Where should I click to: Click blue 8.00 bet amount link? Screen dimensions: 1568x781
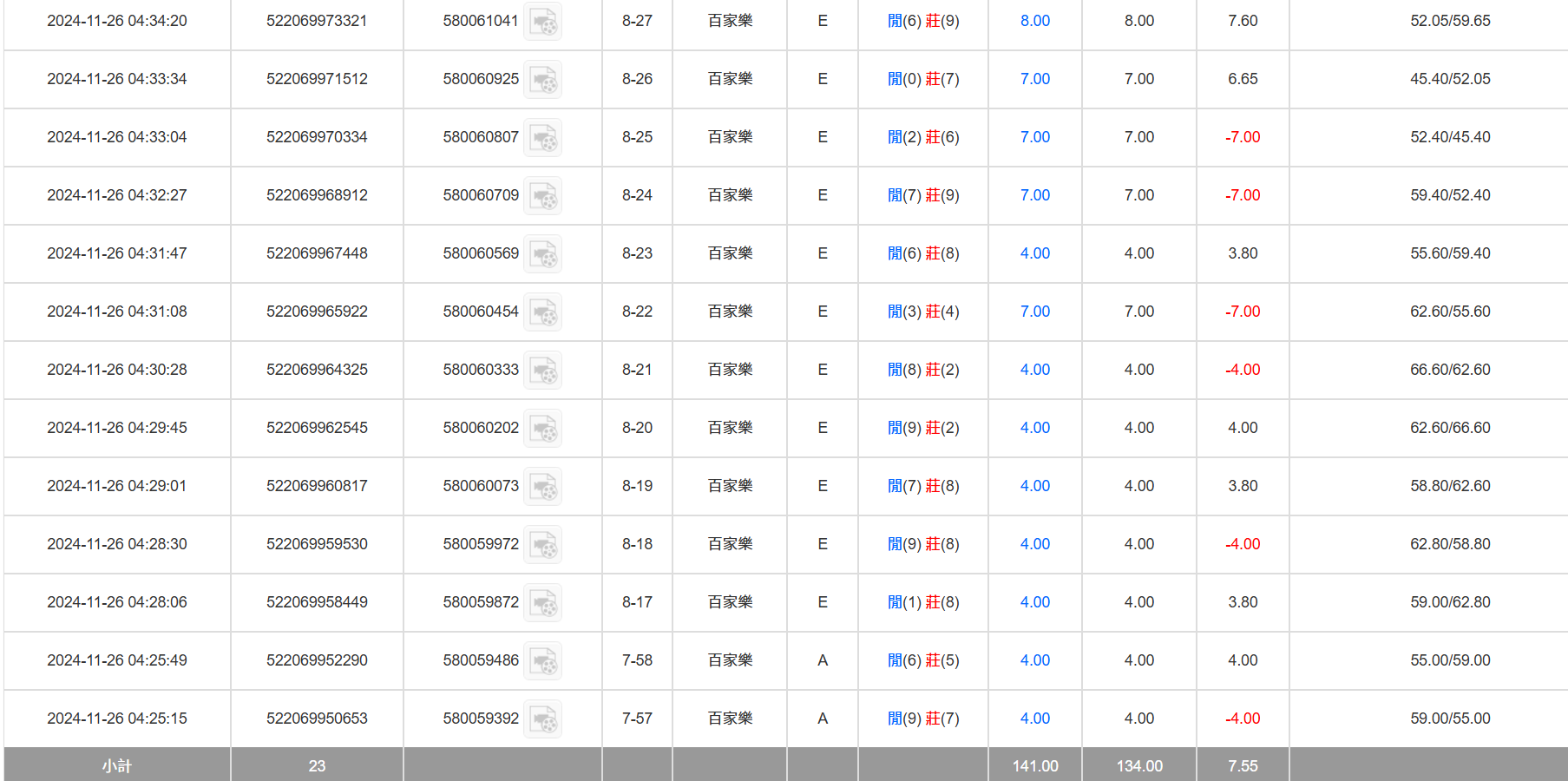(x=1034, y=21)
